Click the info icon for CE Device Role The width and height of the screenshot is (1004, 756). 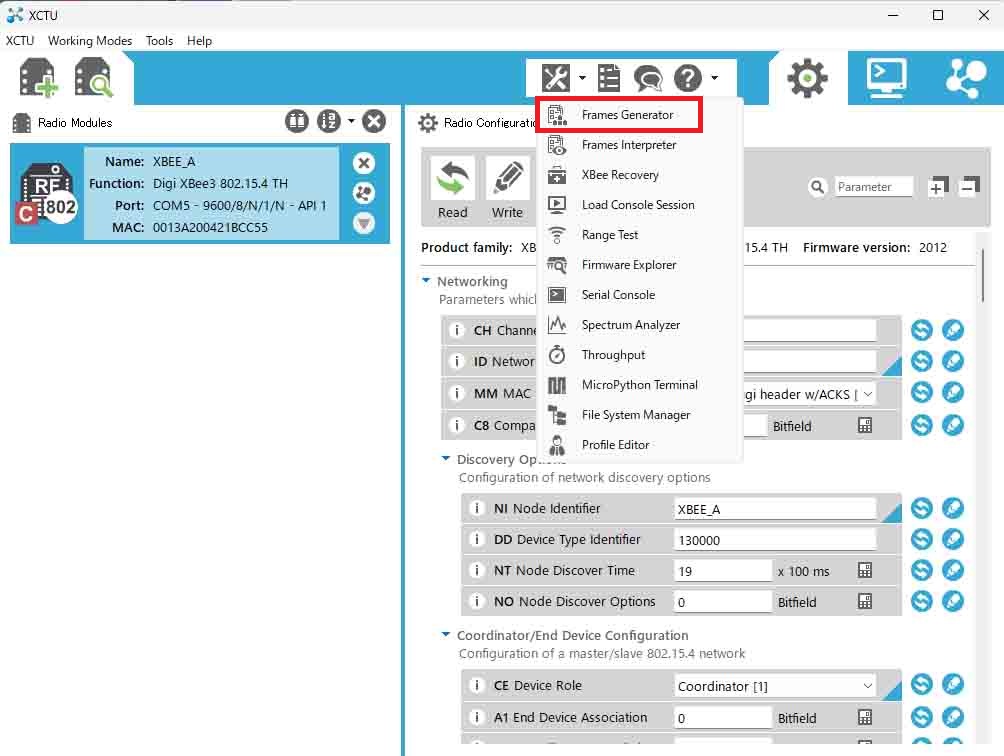click(476, 686)
